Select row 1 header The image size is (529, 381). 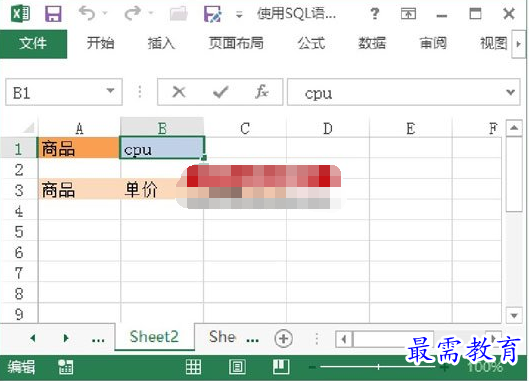coord(19,149)
